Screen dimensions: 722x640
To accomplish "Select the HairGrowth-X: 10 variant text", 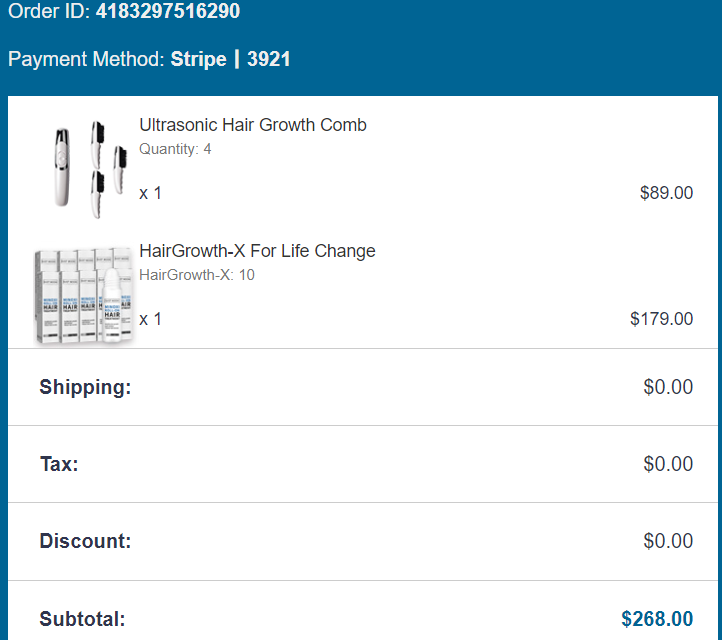I will [197, 274].
